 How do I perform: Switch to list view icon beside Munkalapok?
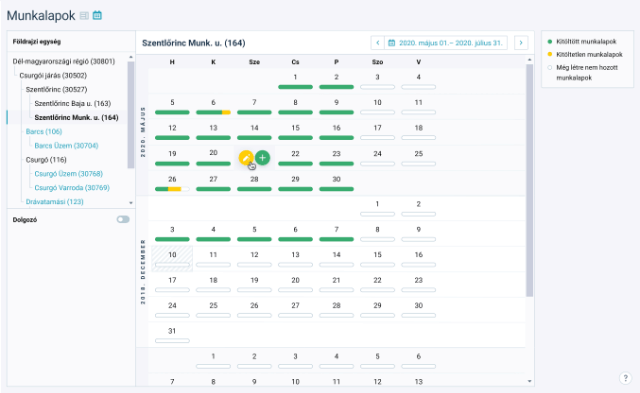[84, 16]
